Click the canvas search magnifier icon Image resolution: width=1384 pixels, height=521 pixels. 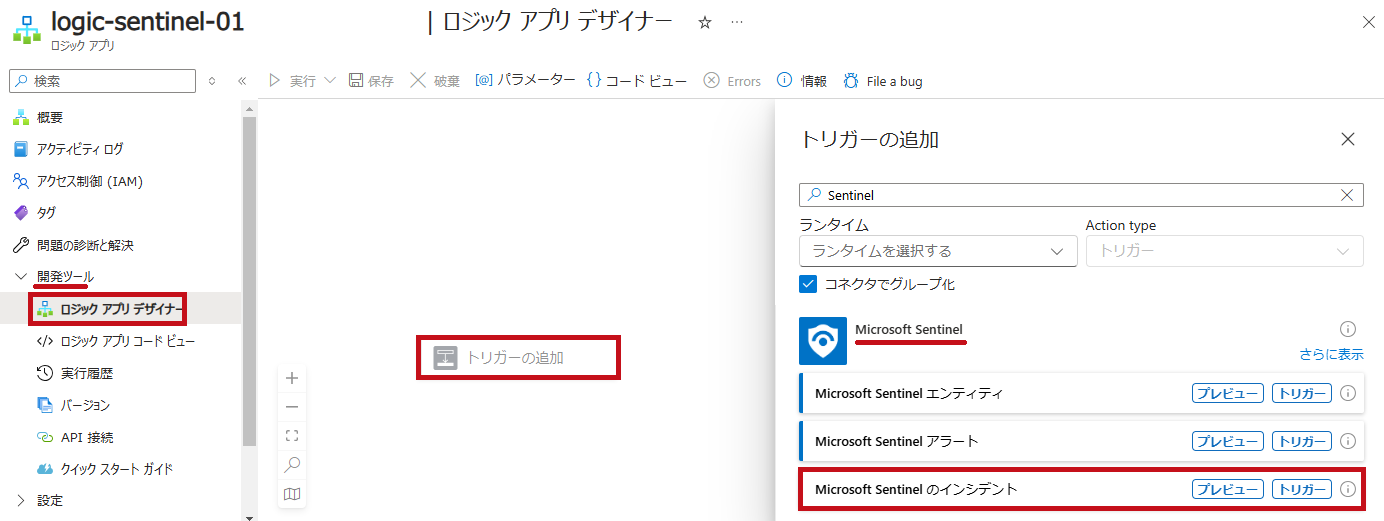(292, 465)
